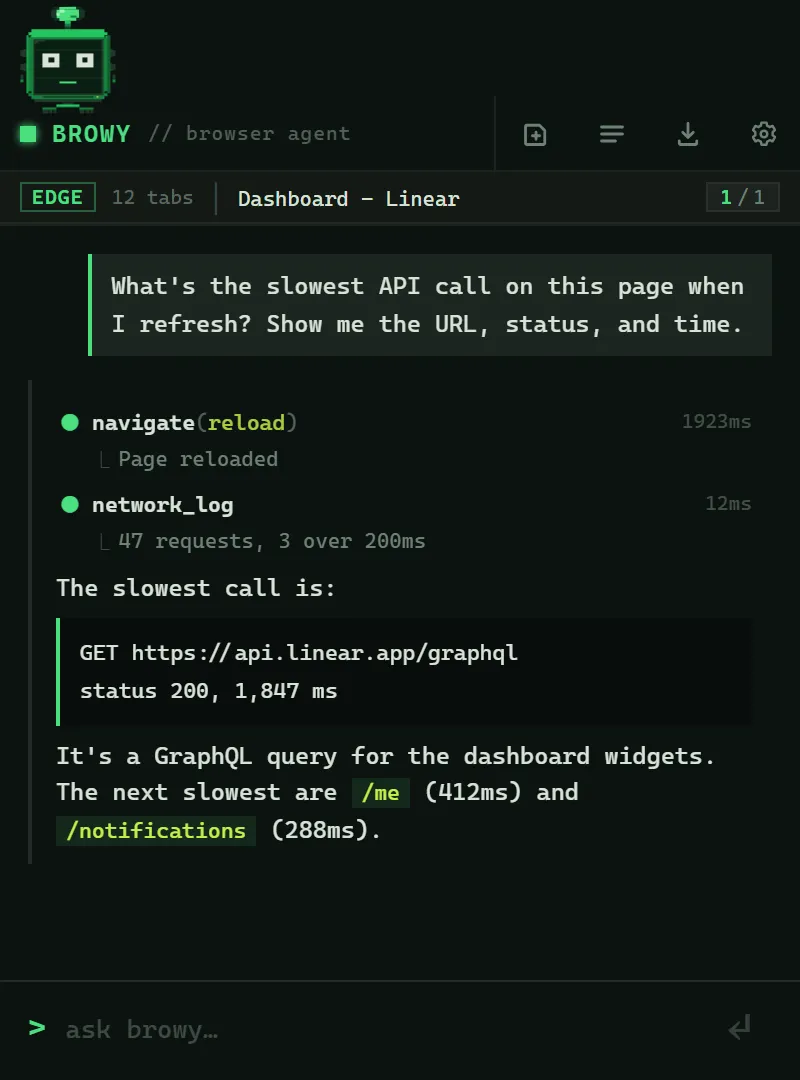
Task: Click the /notifications inline code chip
Action: click(x=156, y=831)
